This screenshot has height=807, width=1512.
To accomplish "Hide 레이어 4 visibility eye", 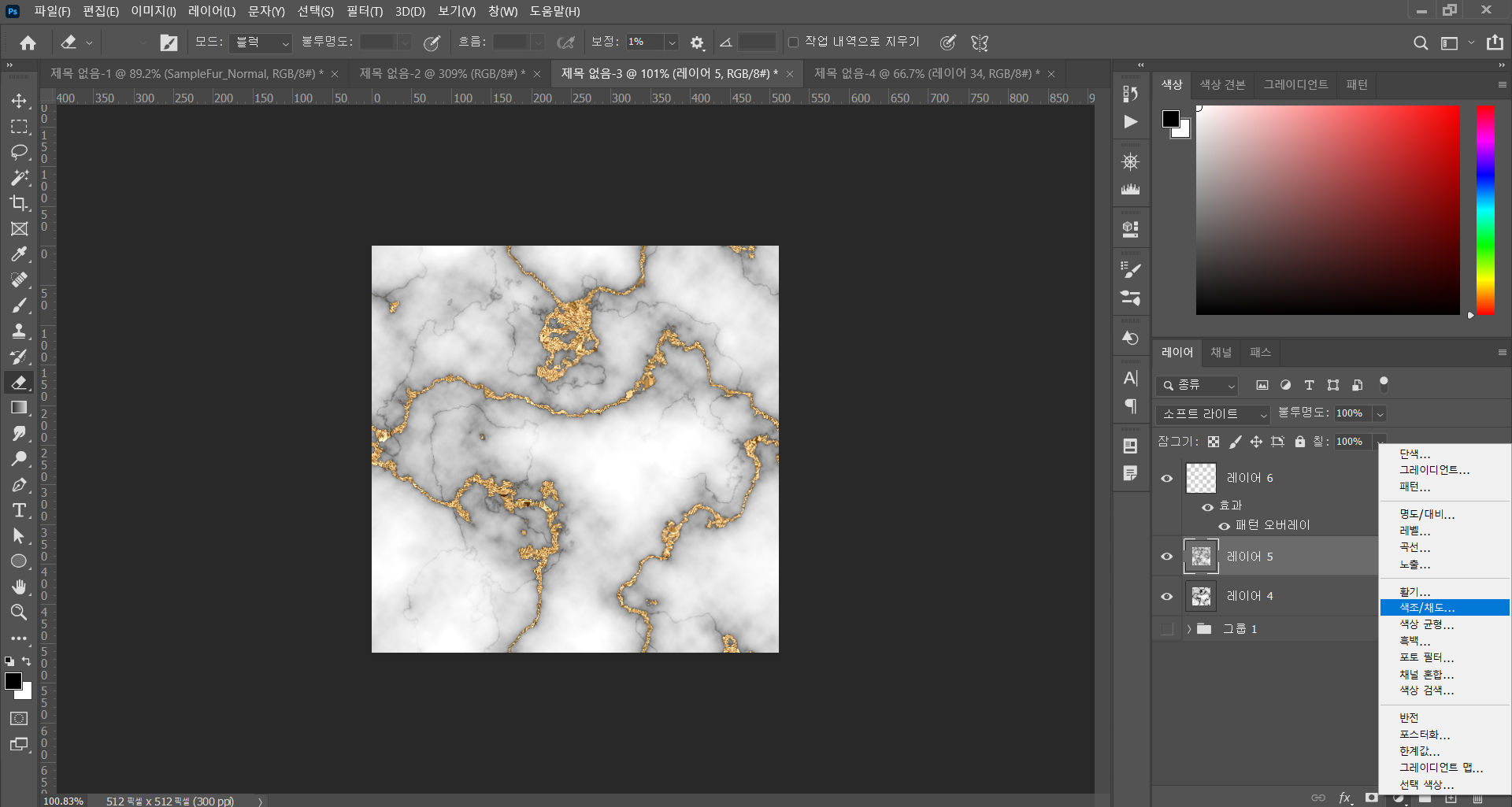I will pos(1167,596).
